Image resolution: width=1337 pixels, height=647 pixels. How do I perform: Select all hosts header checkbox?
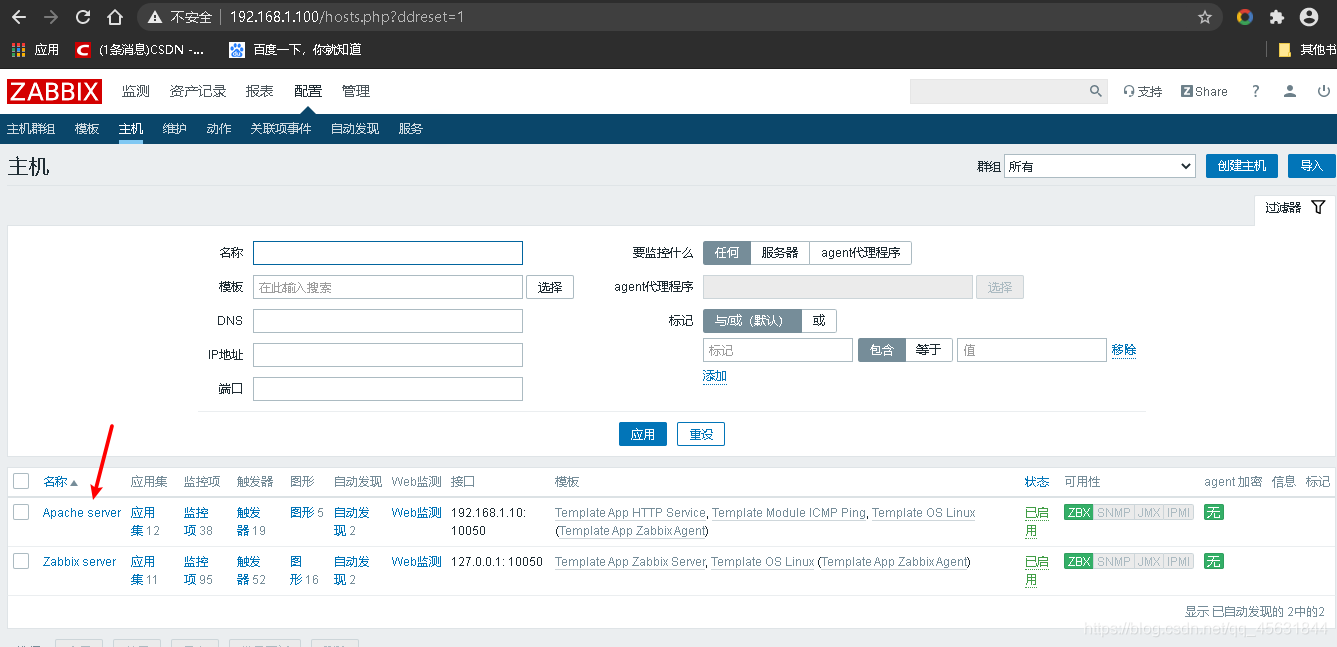tap(21, 481)
